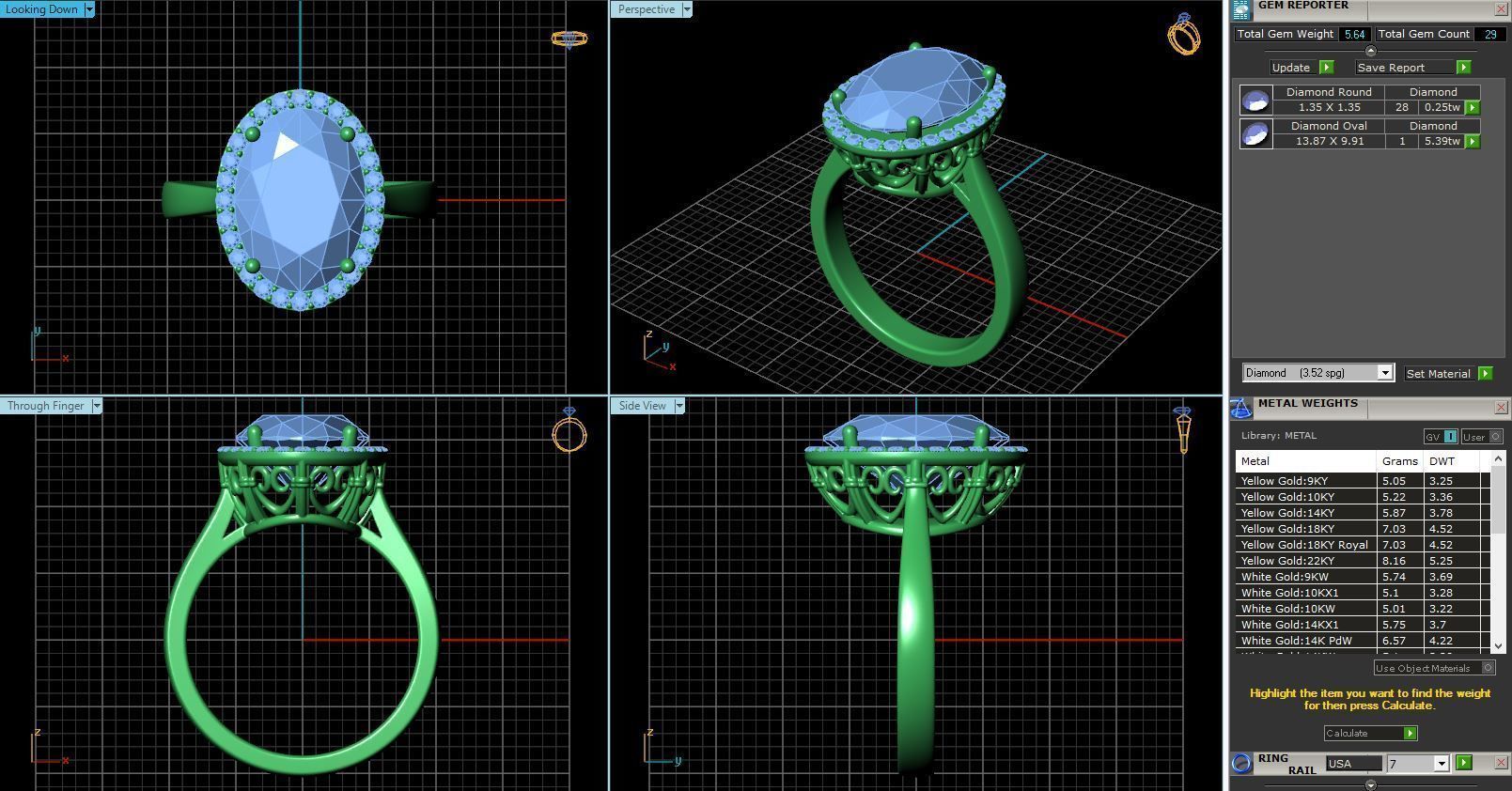Select the White Gold:9KW row

pyautogui.click(x=1362, y=577)
